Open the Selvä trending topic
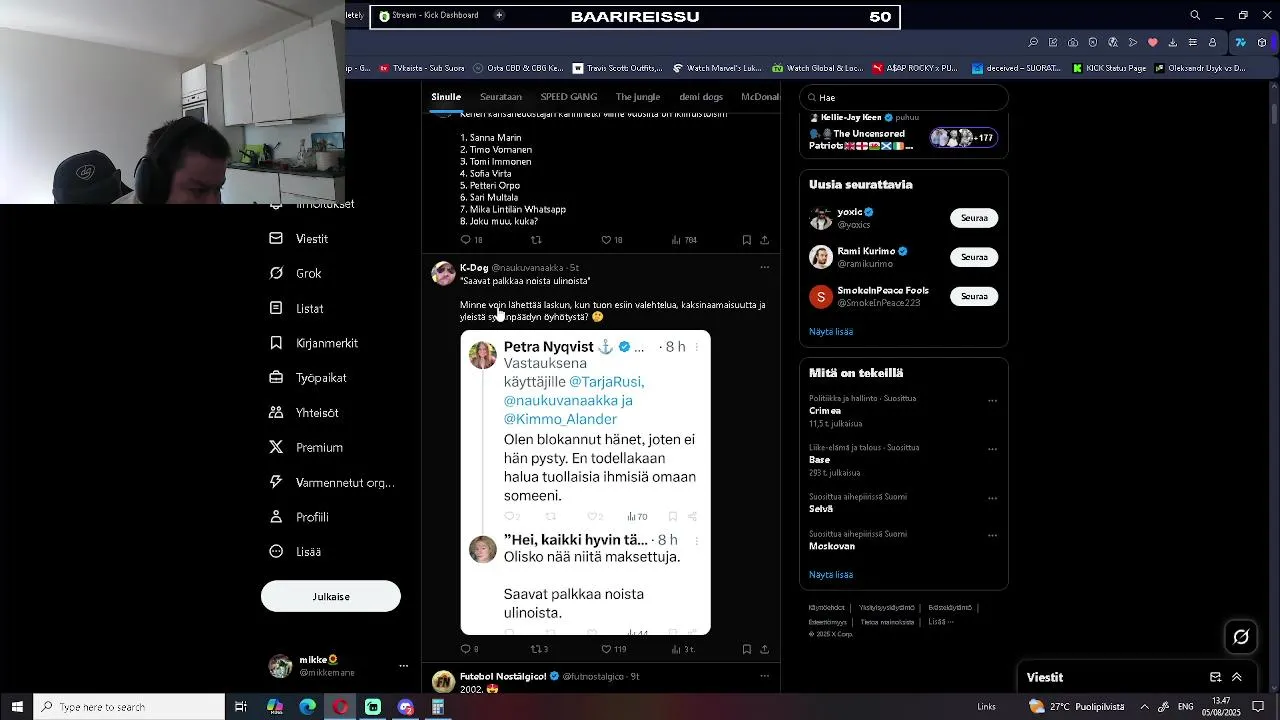Image resolution: width=1280 pixels, height=720 pixels. (x=822, y=509)
